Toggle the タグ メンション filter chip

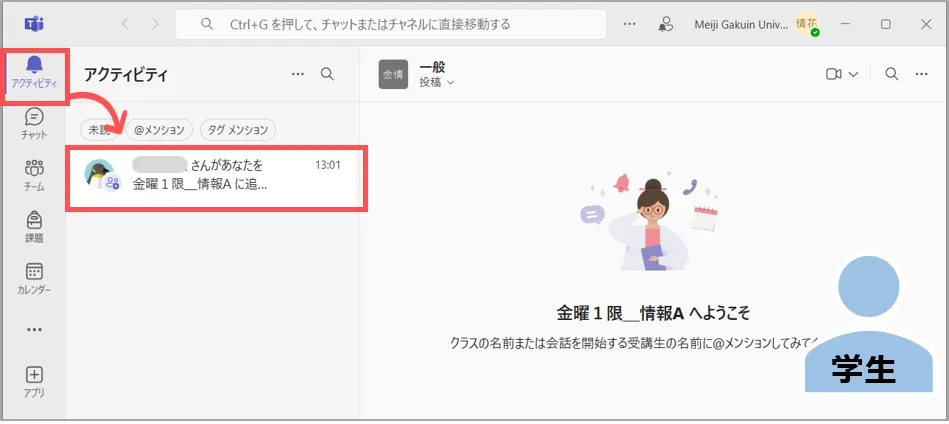237,129
